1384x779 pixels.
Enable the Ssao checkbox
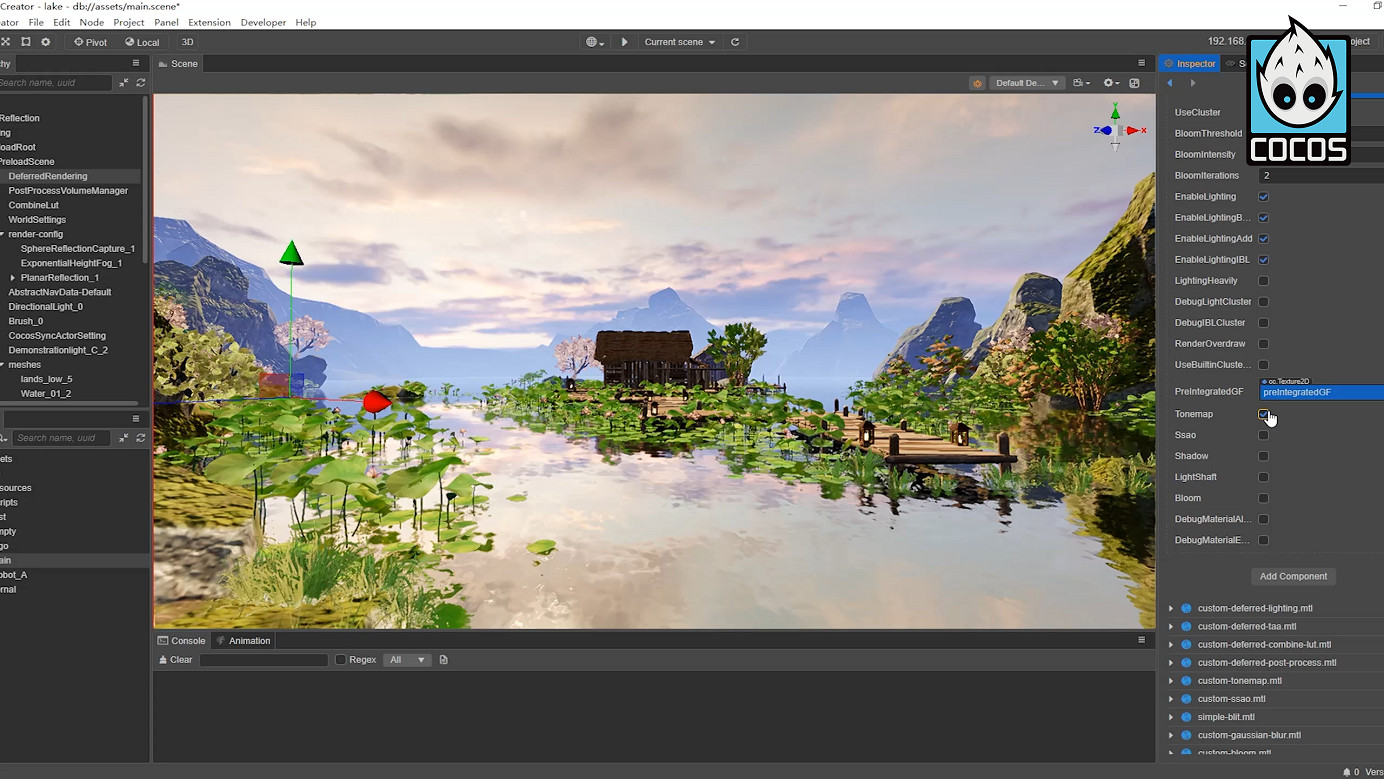[1263, 435]
